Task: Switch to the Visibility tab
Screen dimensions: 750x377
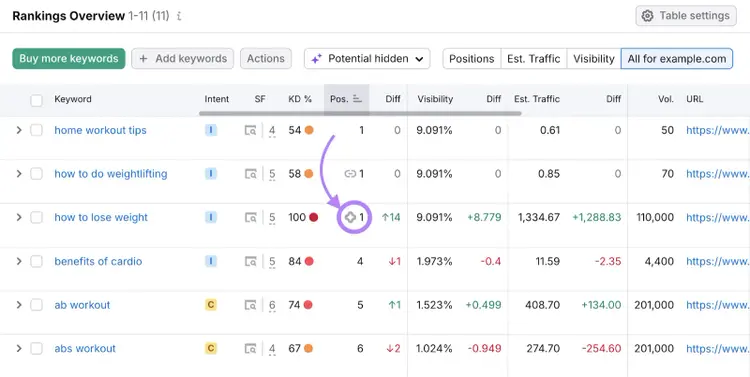Action: click(x=594, y=58)
